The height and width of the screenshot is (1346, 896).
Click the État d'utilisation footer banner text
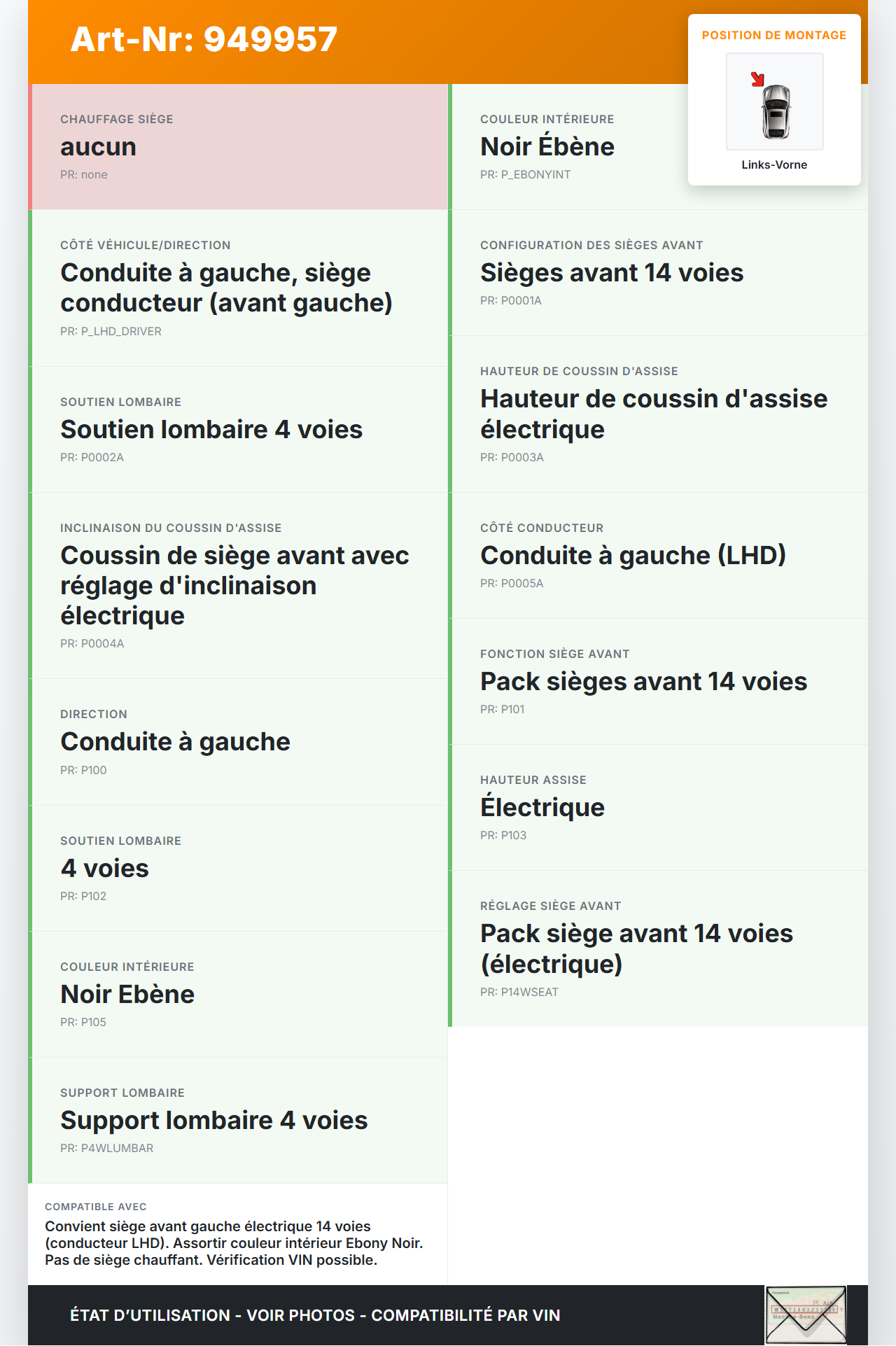[x=315, y=1315]
